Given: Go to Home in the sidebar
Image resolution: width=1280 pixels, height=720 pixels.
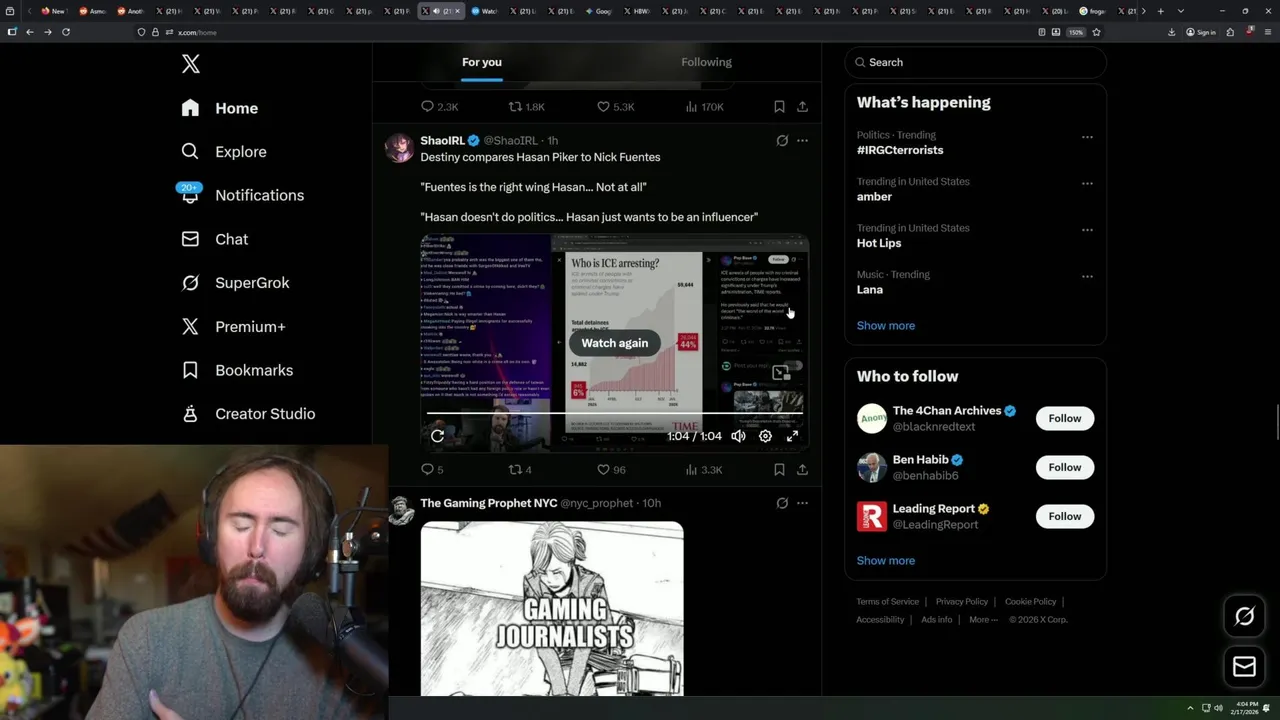Looking at the screenshot, I should point(220,108).
